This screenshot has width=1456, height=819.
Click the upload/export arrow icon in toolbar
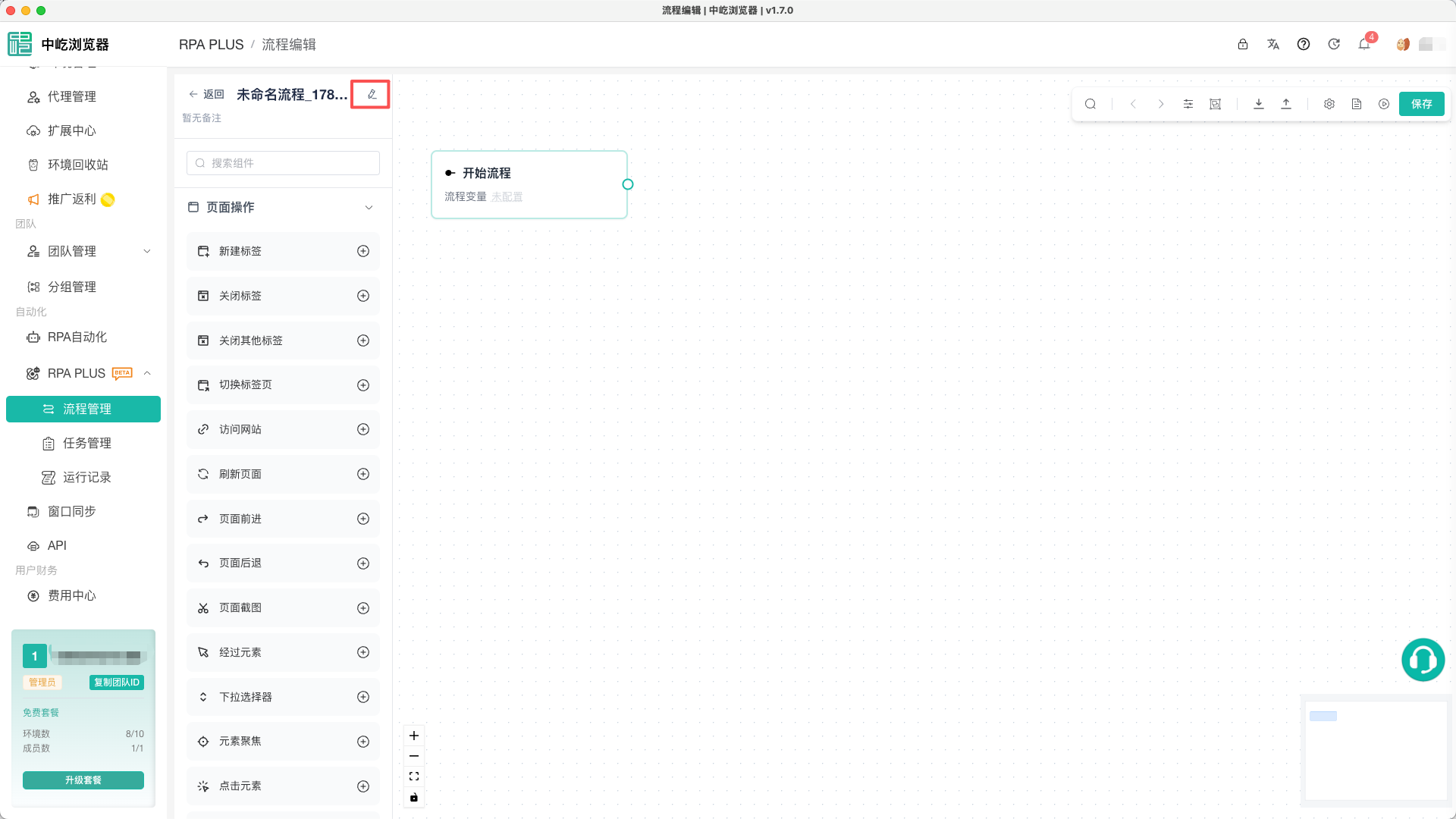click(1286, 104)
